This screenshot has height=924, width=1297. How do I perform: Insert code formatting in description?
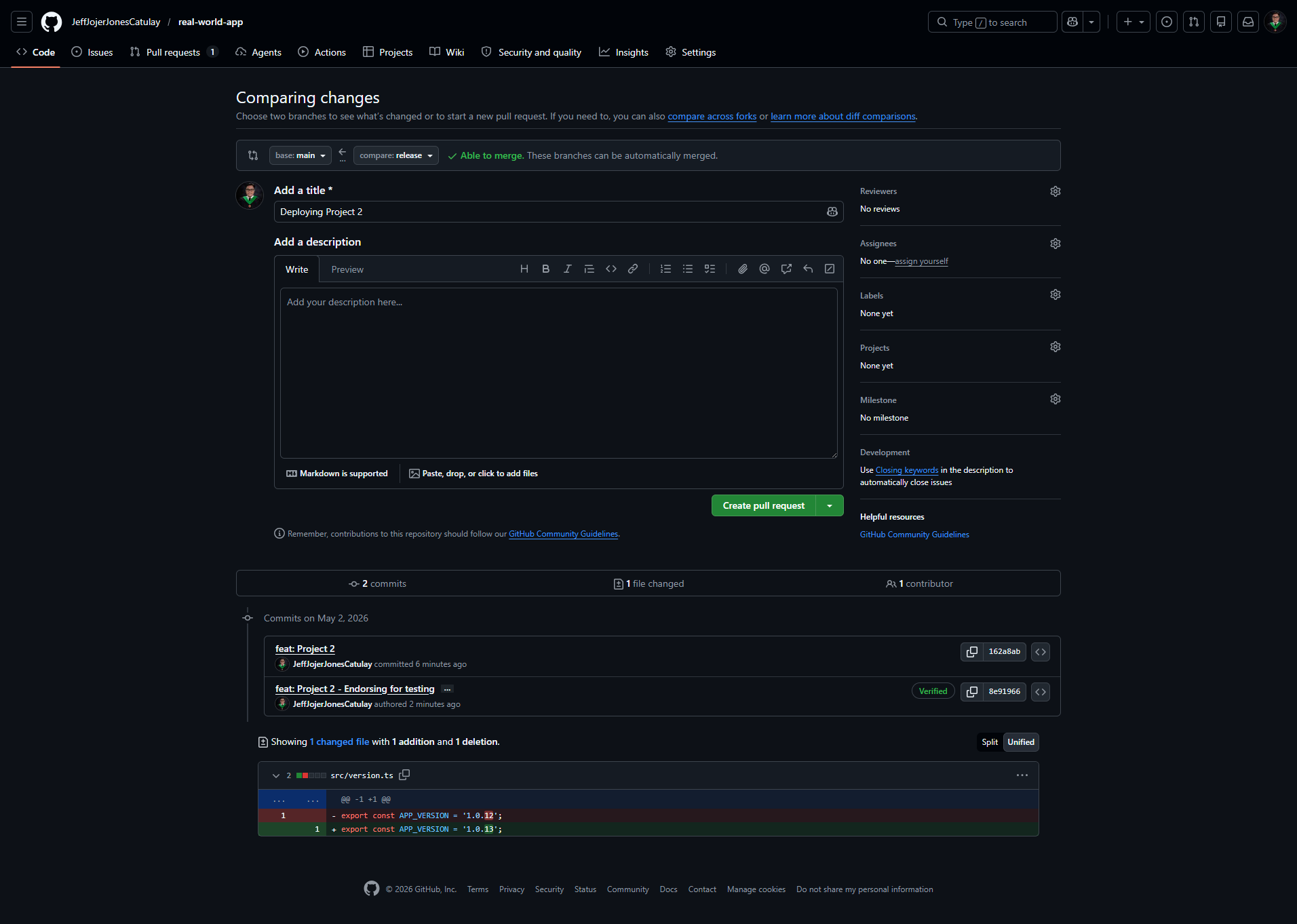(x=611, y=269)
